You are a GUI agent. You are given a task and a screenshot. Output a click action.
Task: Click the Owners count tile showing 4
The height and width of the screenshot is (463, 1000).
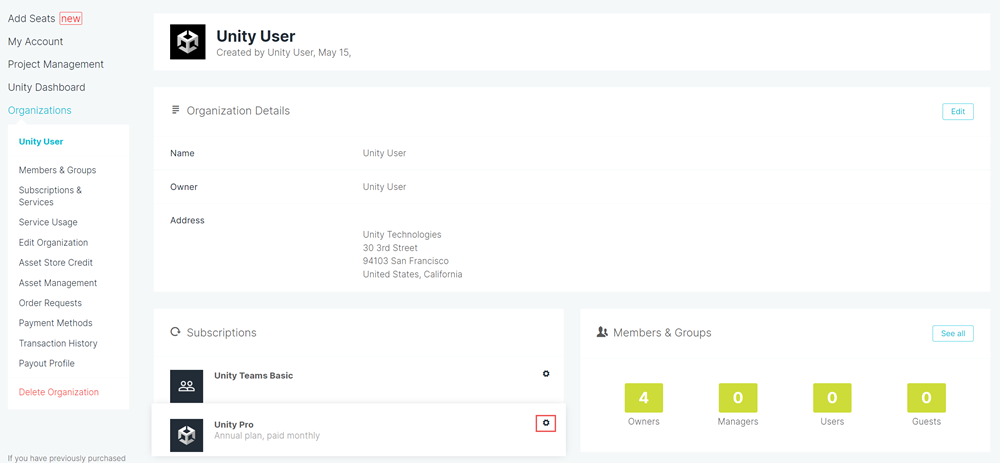point(643,398)
